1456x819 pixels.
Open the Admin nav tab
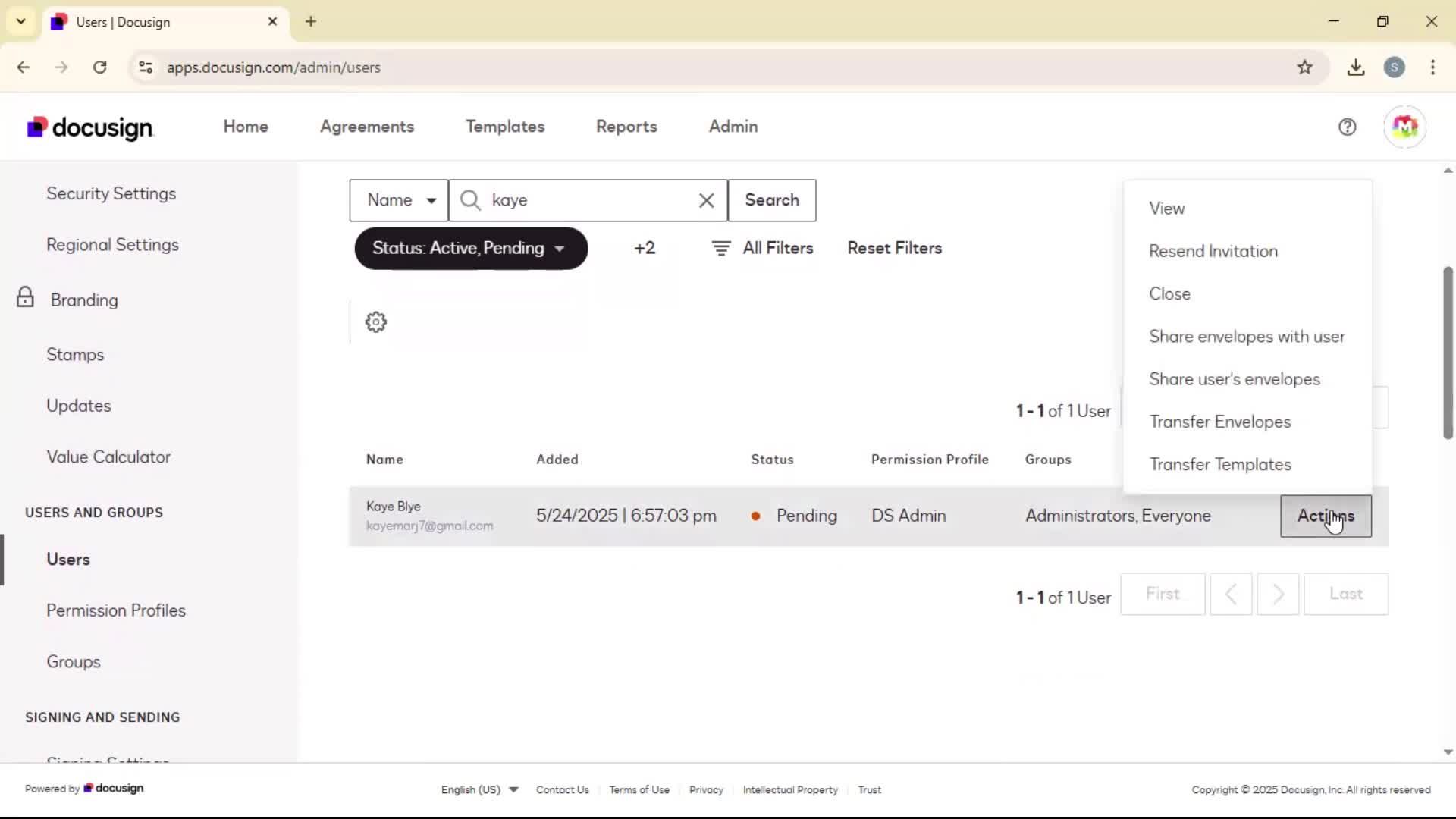[x=733, y=127]
